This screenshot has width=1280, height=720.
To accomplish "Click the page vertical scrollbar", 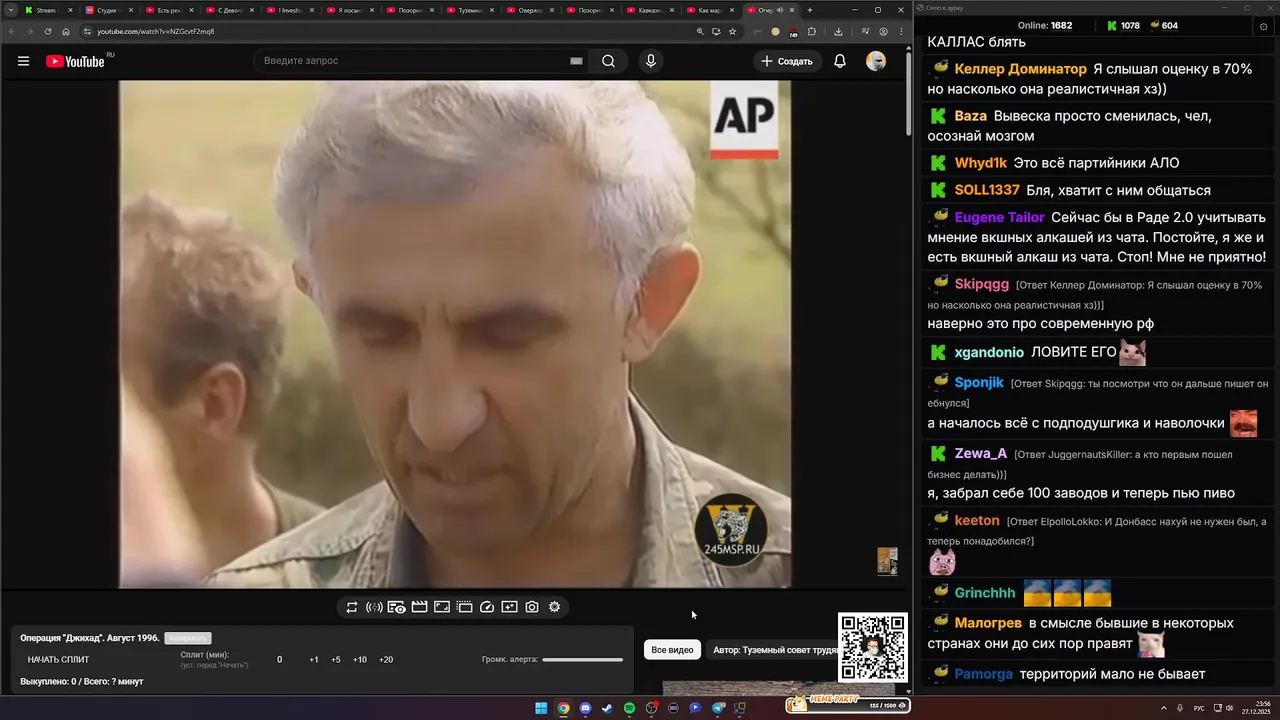I will [908, 95].
